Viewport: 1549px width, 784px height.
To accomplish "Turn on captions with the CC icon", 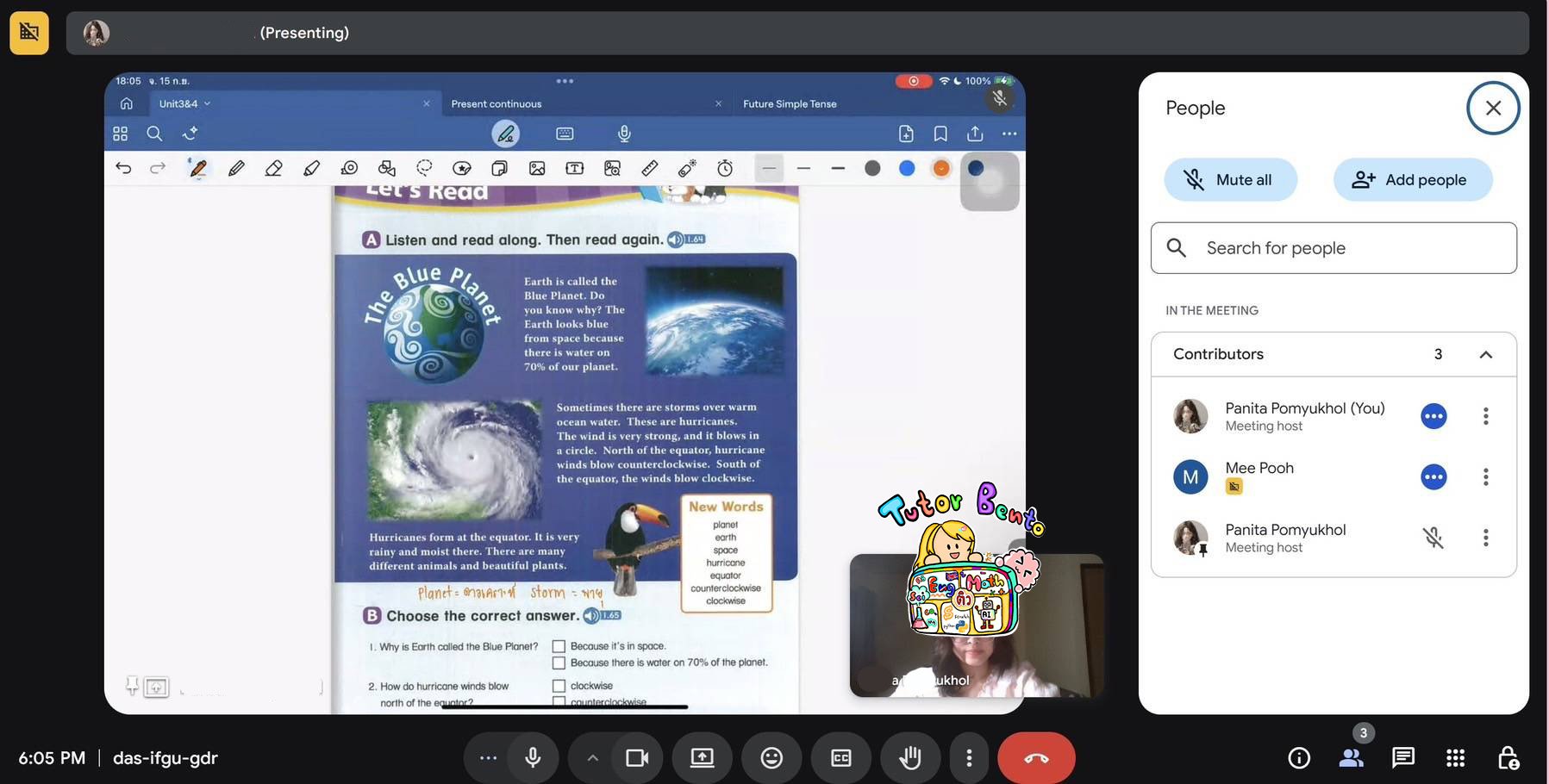I will point(840,756).
